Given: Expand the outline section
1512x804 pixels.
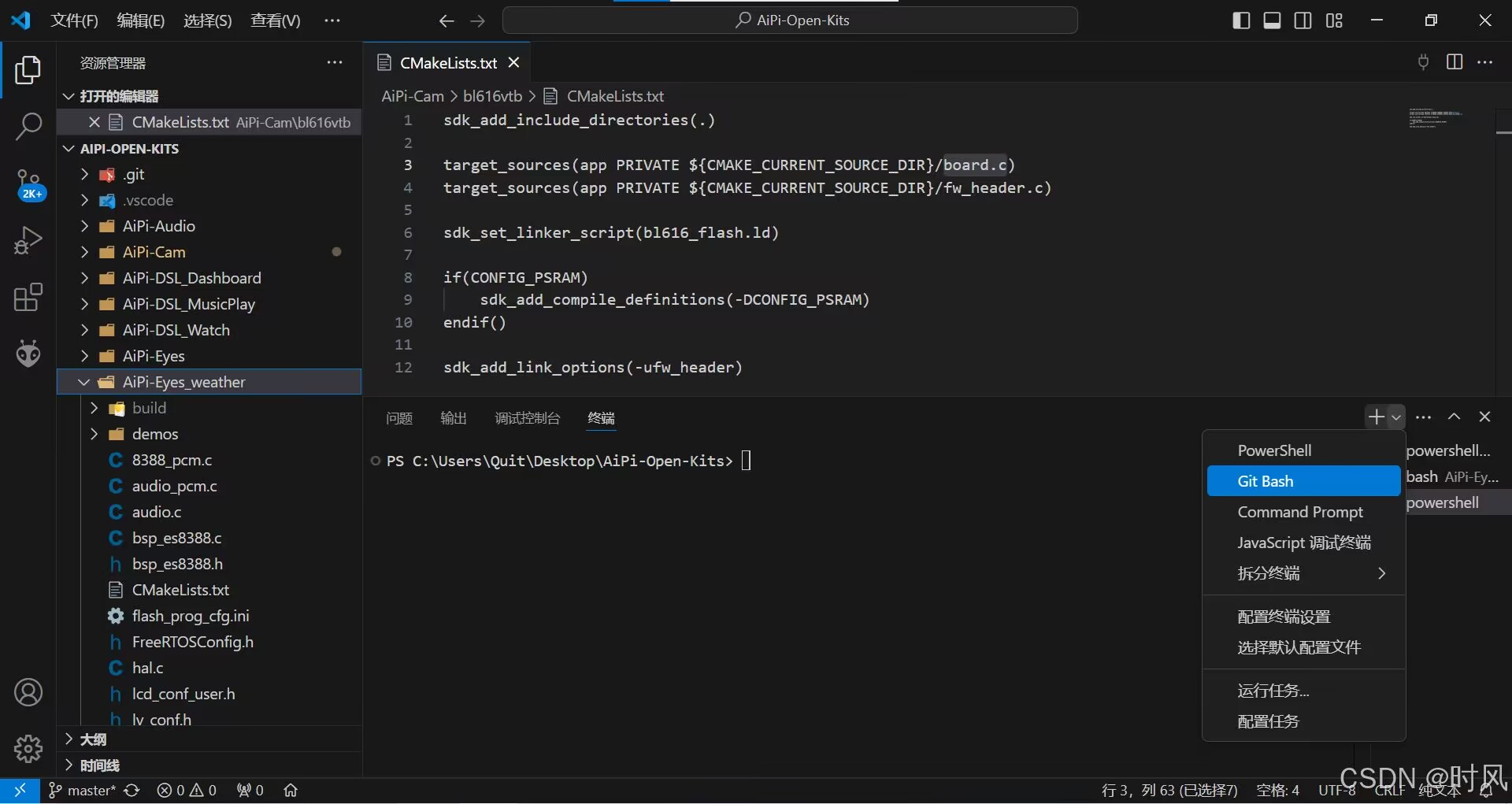Looking at the screenshot, I should point(69,739).
